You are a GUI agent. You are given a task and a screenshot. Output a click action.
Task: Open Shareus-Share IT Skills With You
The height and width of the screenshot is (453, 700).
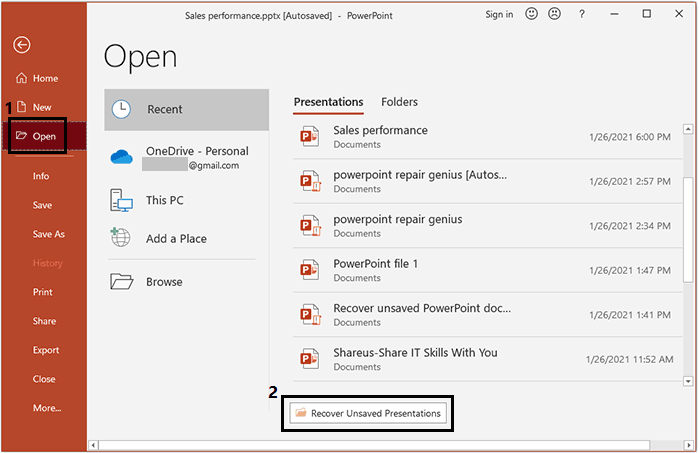click(488, 359)
